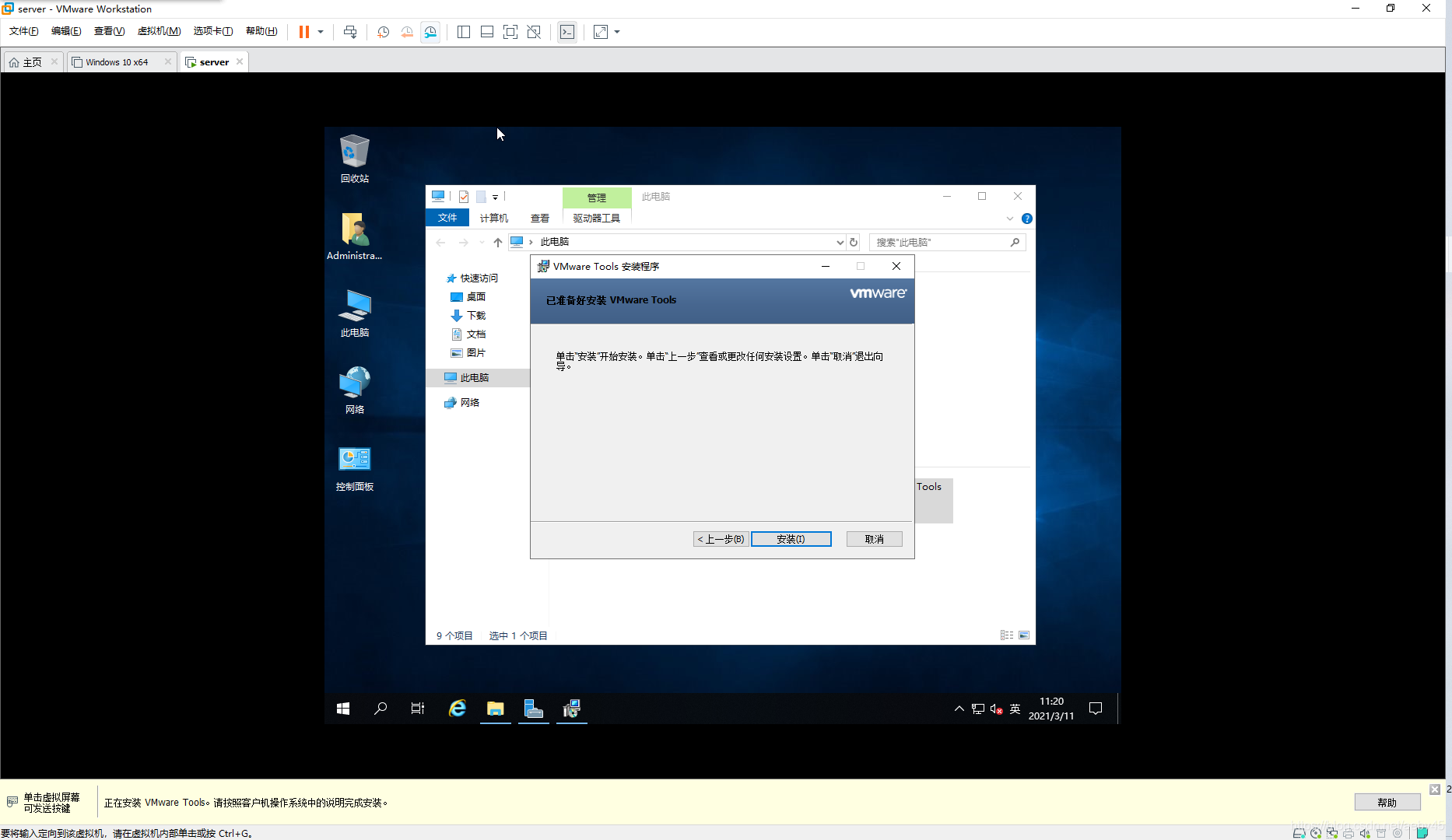
Task: Open the Windows Start menu in guest
Action: click(343, 709)
